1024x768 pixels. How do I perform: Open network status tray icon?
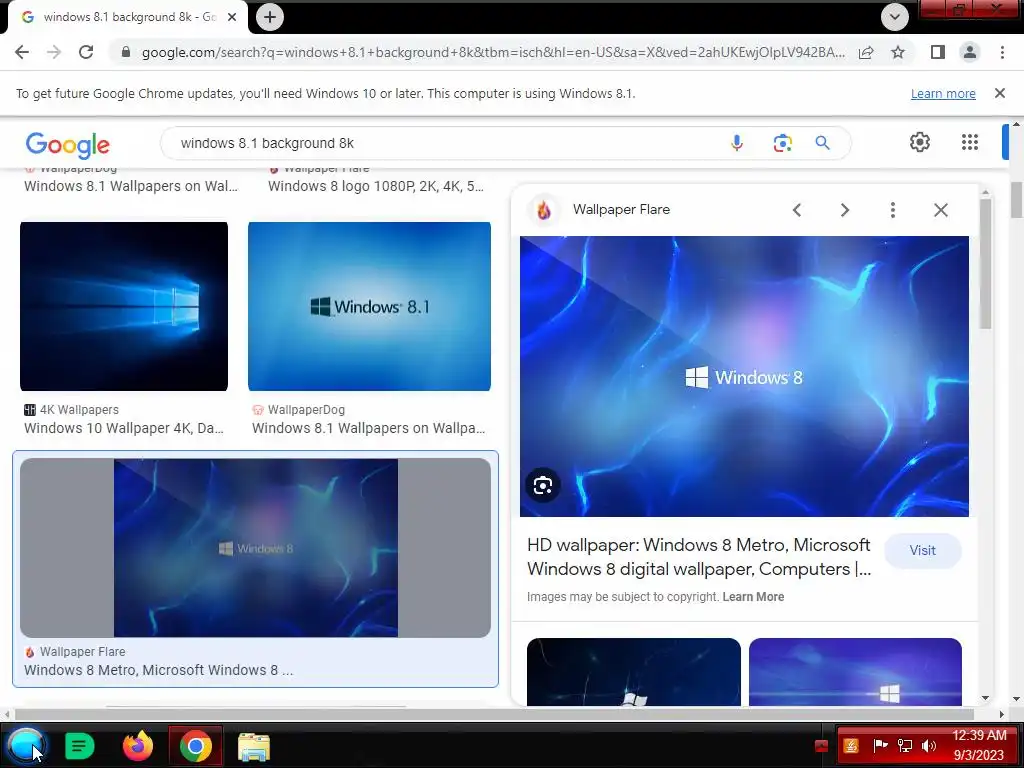905,746
